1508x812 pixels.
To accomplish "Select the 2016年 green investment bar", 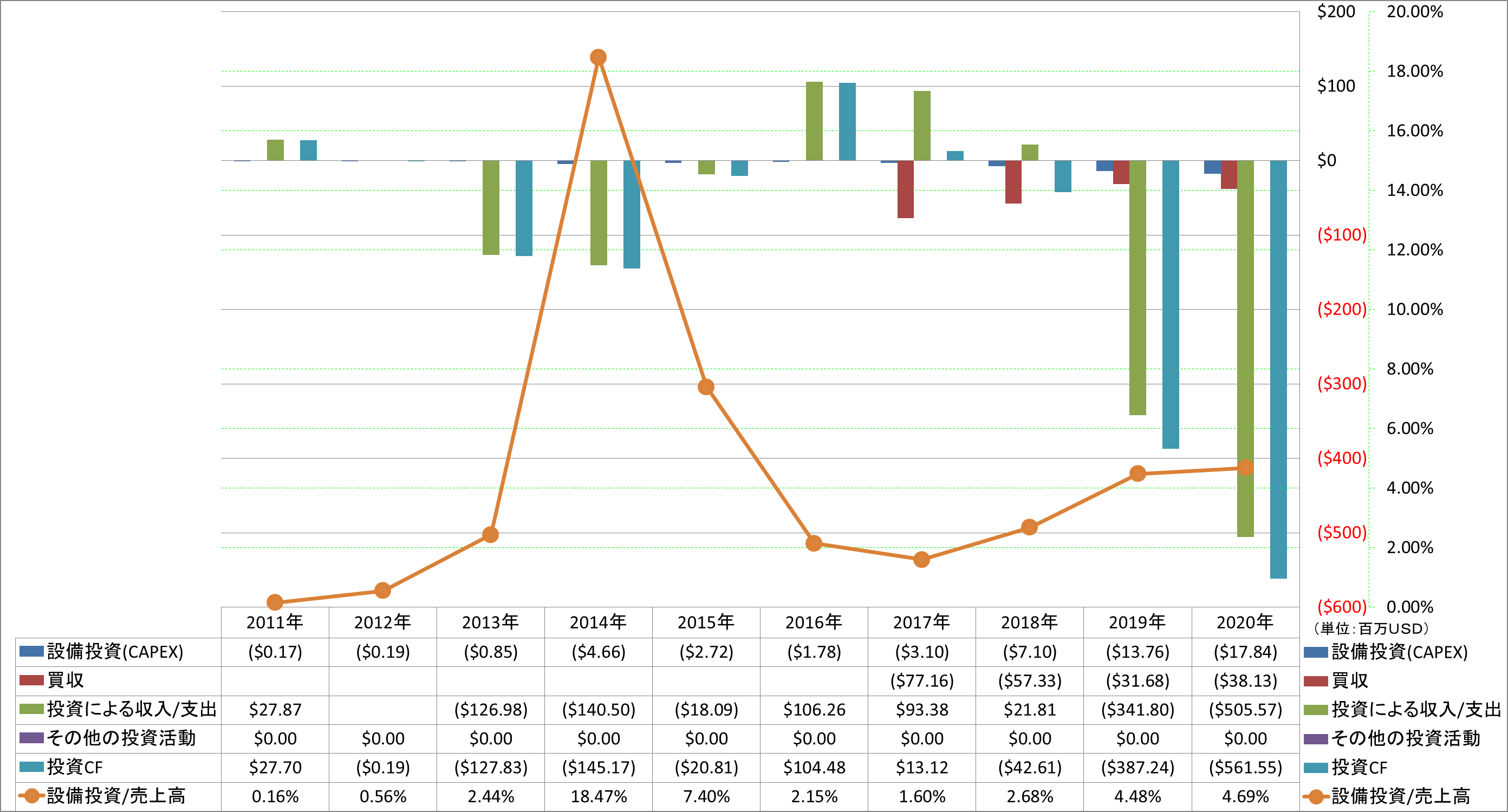I will pos(814,121).
